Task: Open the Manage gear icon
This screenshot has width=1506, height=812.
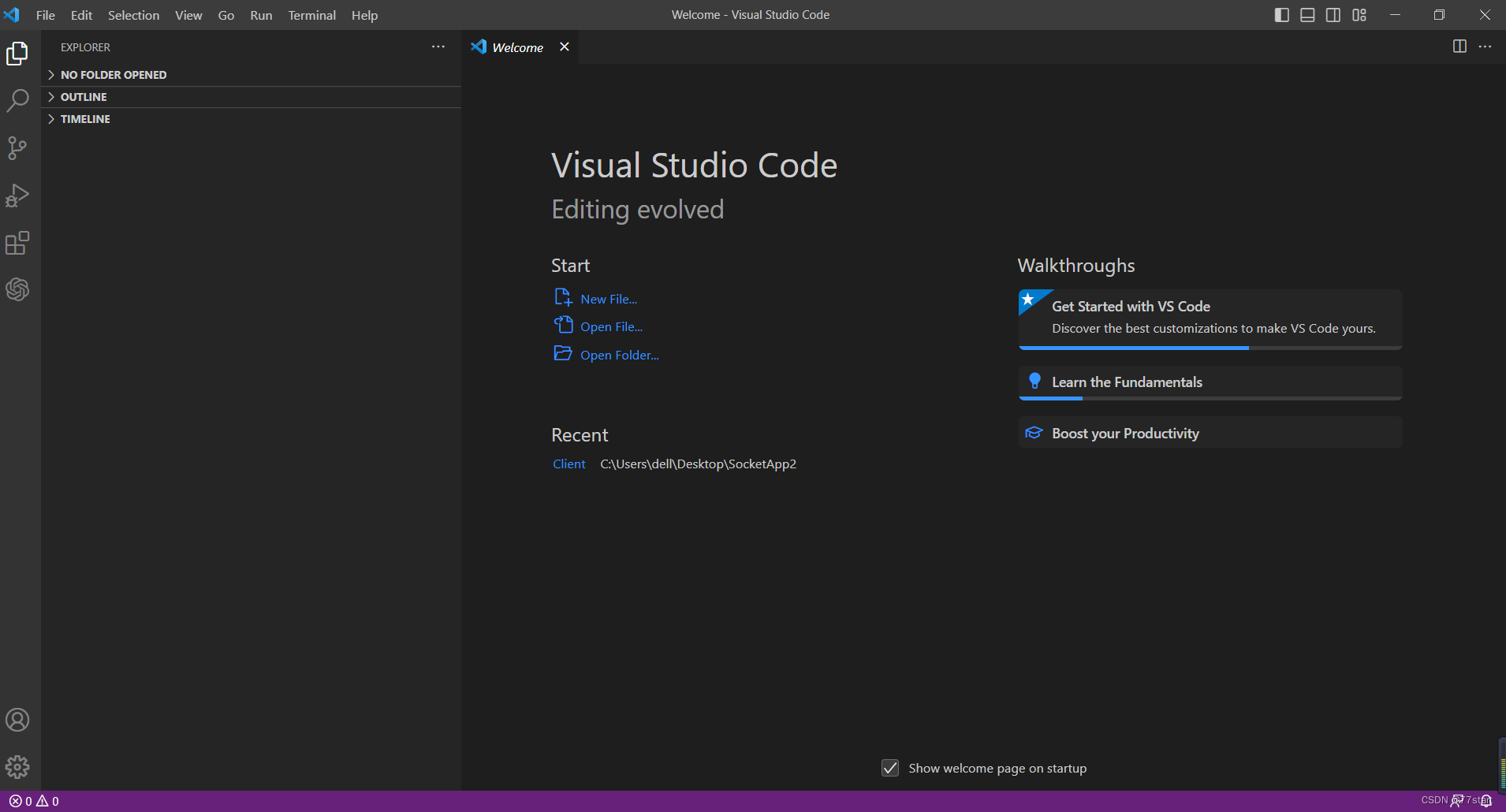Action: click(17, 767)
